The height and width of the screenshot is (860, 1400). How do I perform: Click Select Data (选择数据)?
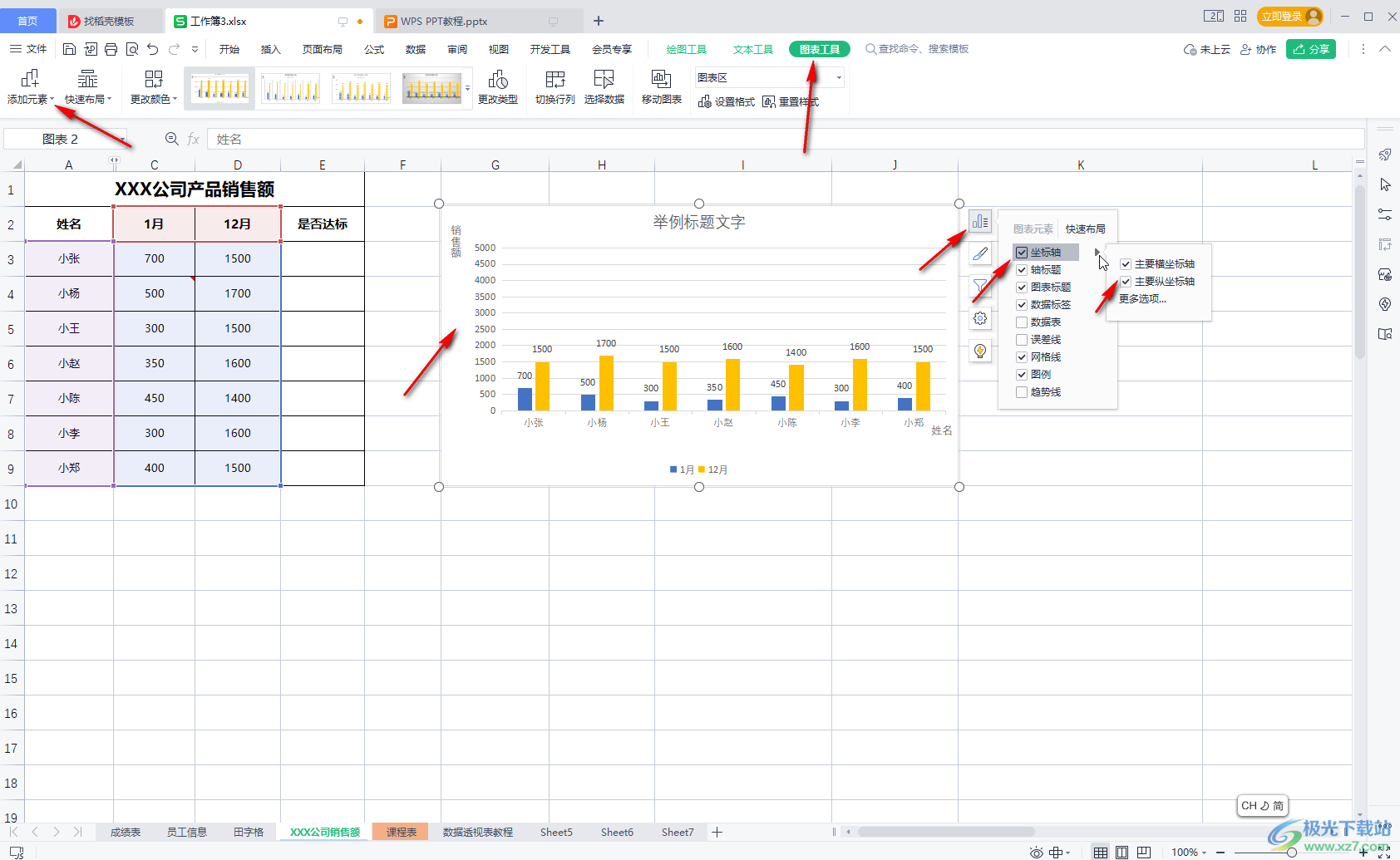tap(604, 86)
